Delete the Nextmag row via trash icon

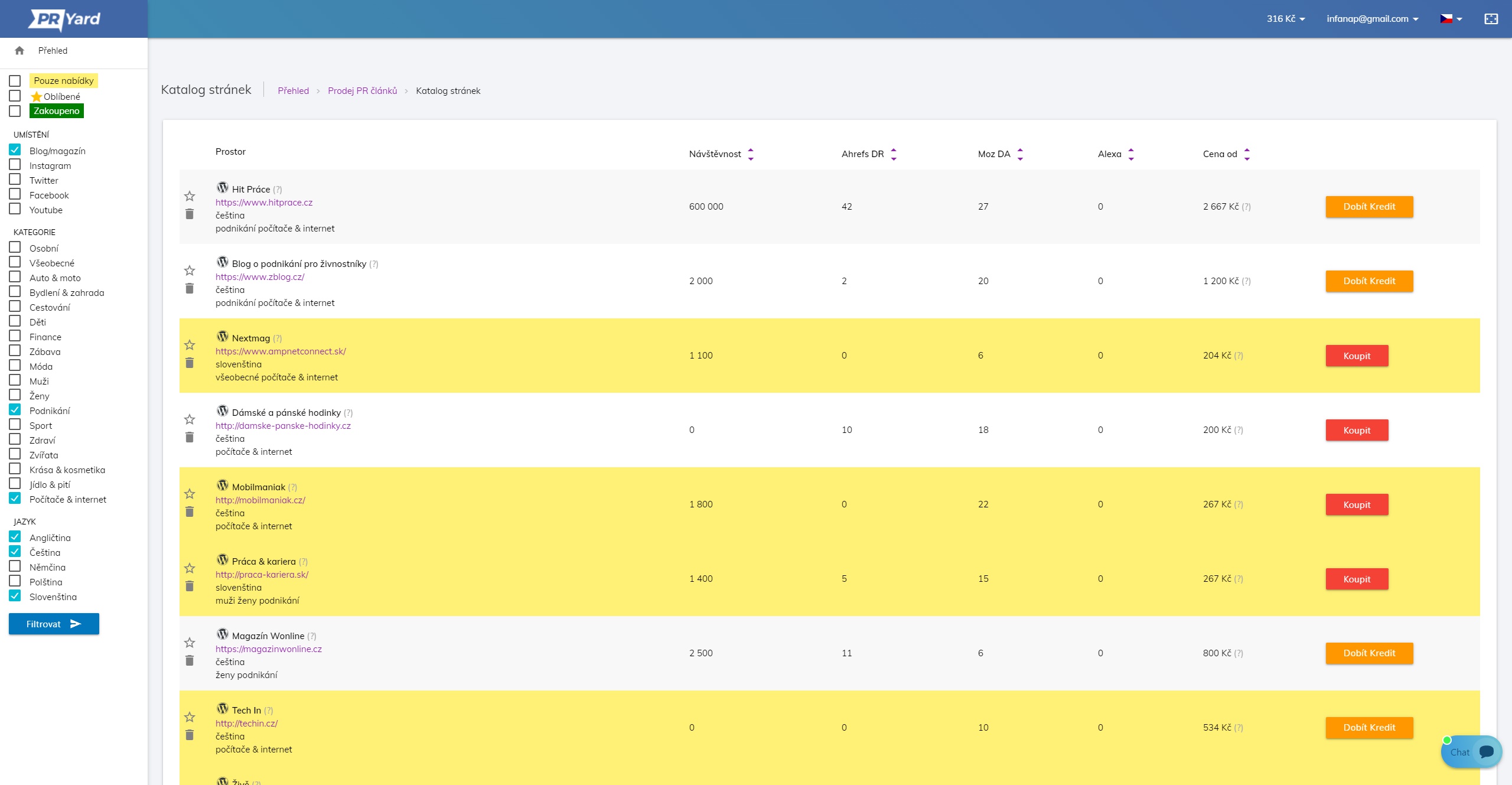click(x=189, y=363)
